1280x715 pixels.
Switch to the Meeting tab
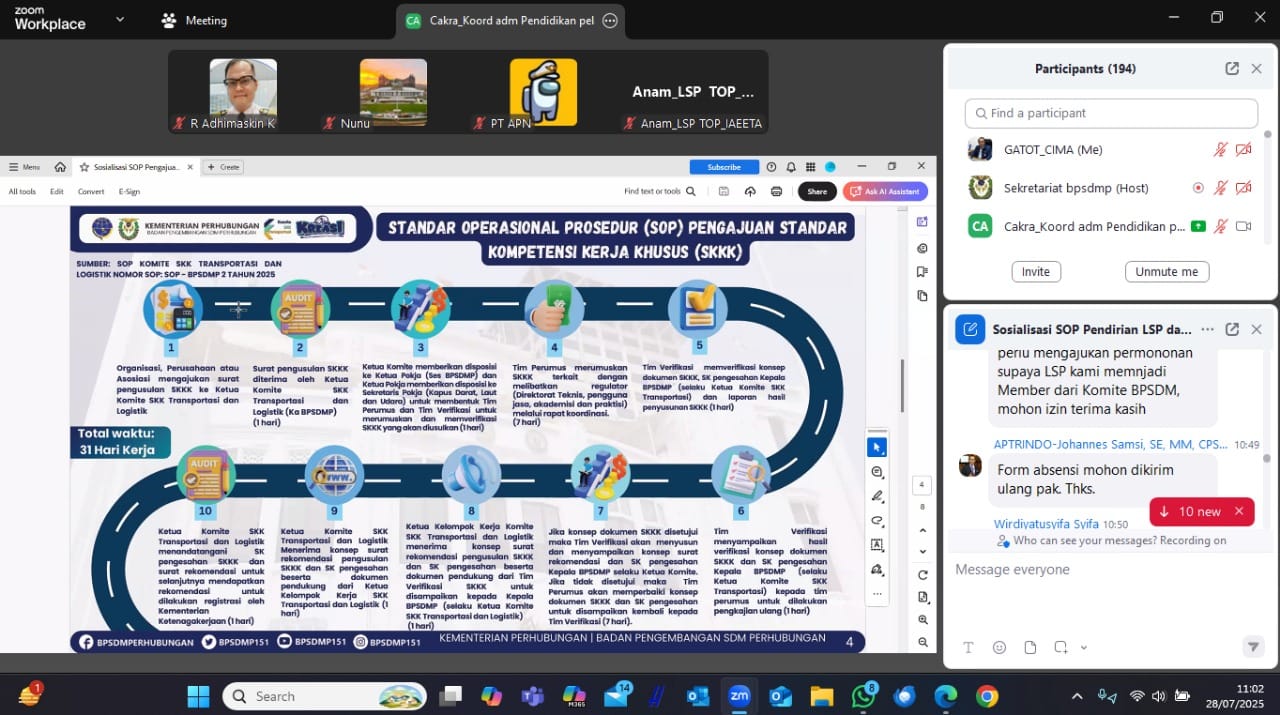coord(195,20)
